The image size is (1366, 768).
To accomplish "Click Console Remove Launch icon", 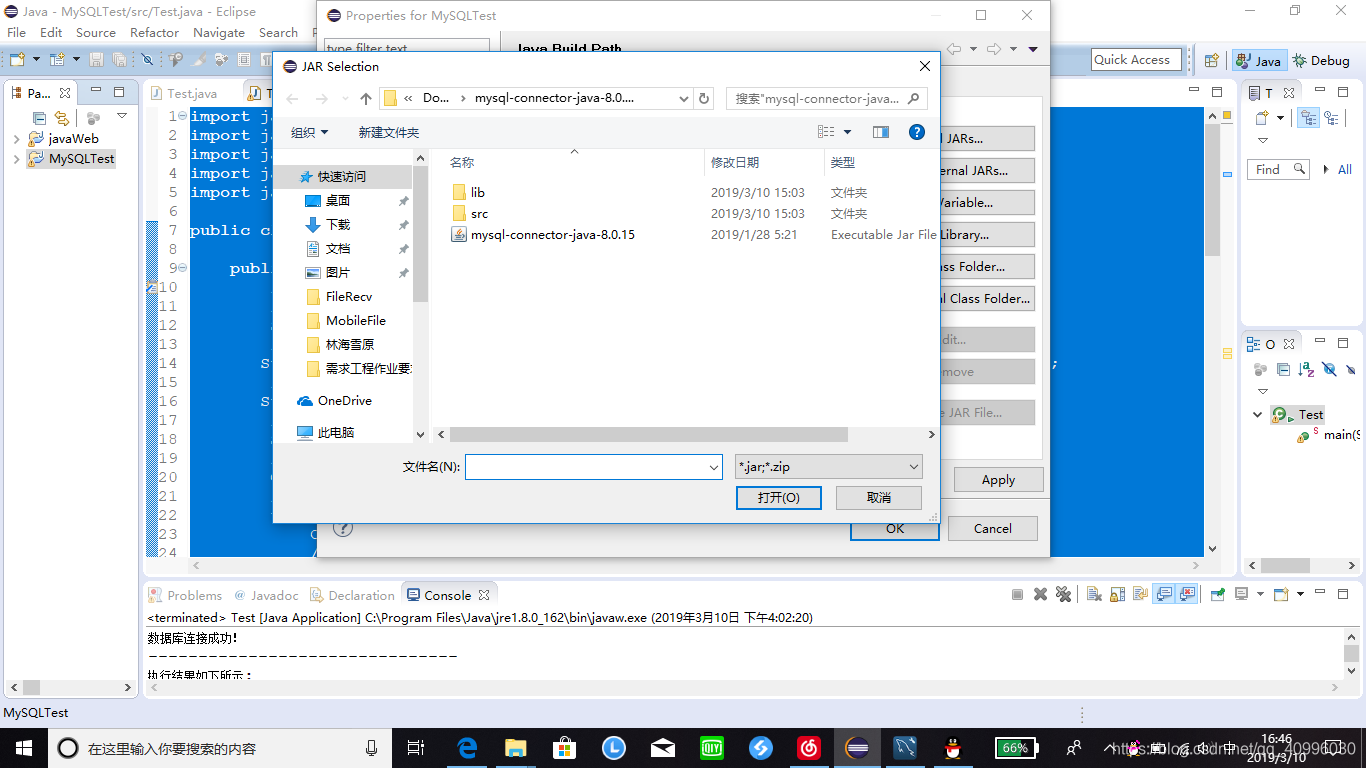I will pyautogui.click(x=1040, y=594).
